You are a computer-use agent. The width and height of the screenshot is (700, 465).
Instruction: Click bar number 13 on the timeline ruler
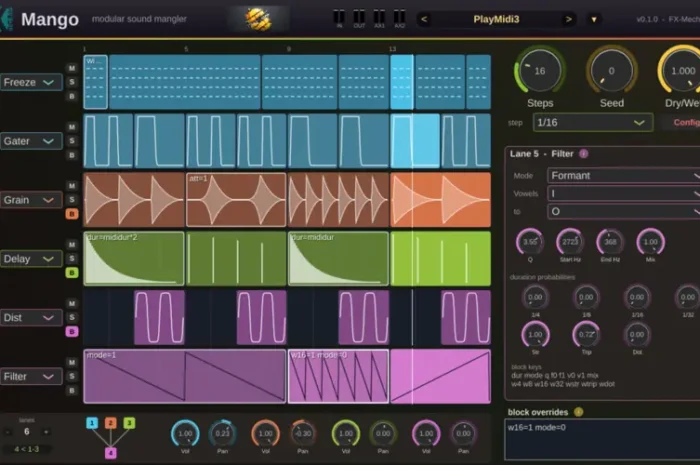[392, 49]
